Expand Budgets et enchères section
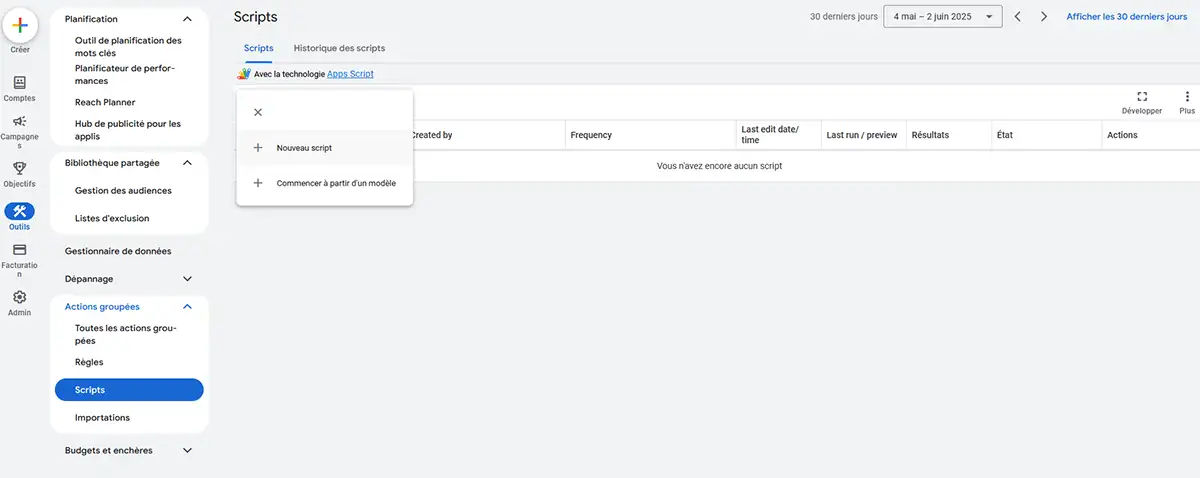The height and width of the screenshot is (478, 1200). click(187, 451)
